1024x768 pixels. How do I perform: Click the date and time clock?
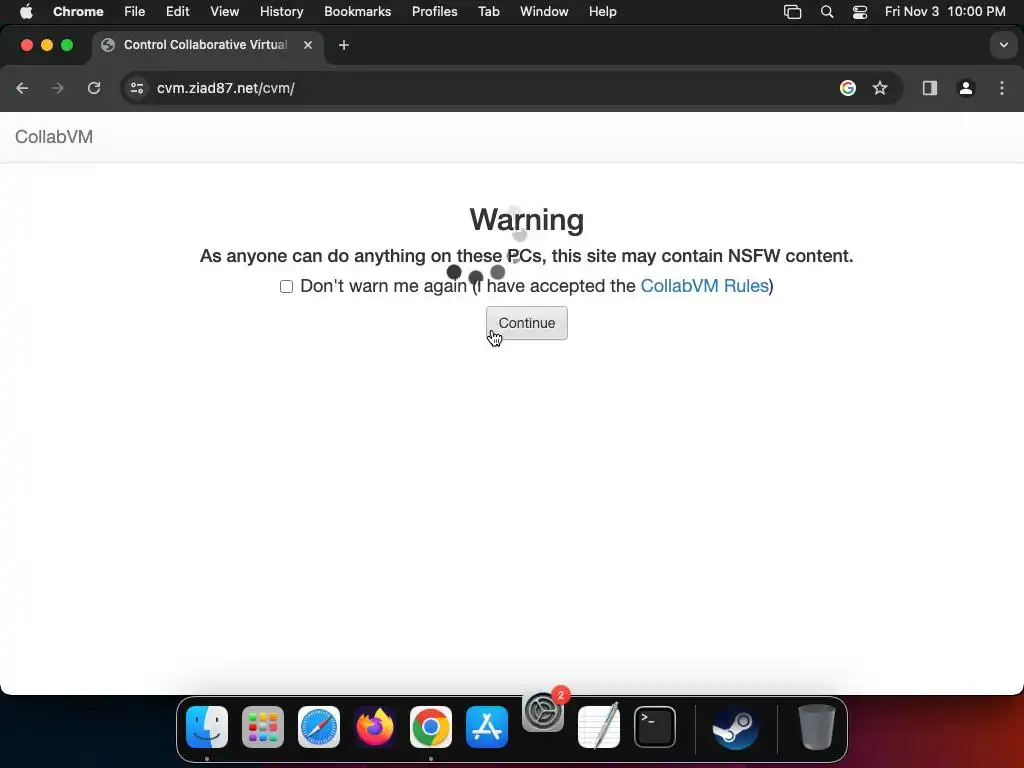tap(945, 12)
